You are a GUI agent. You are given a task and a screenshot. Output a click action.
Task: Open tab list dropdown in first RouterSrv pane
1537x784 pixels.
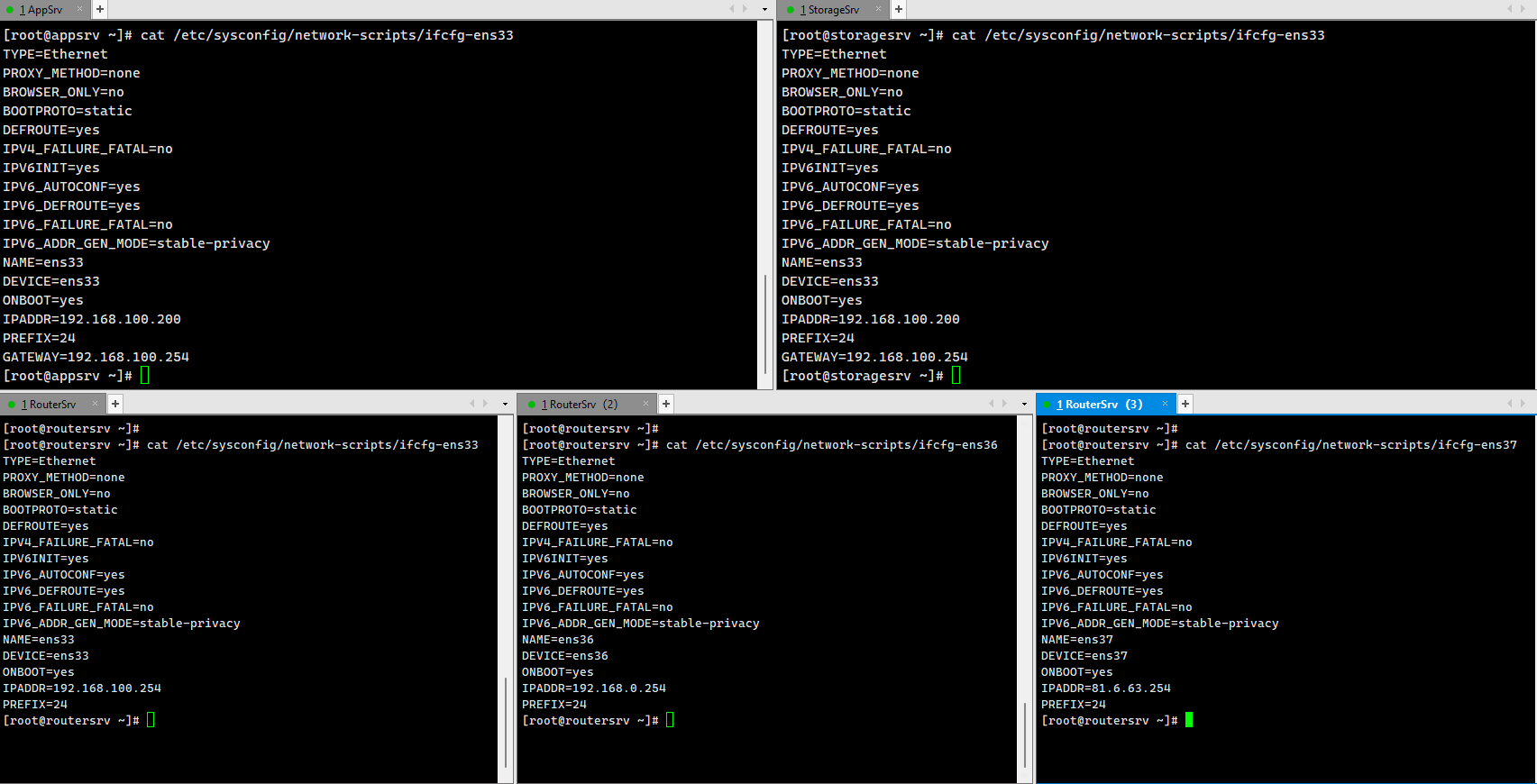[x=505, y=404]
